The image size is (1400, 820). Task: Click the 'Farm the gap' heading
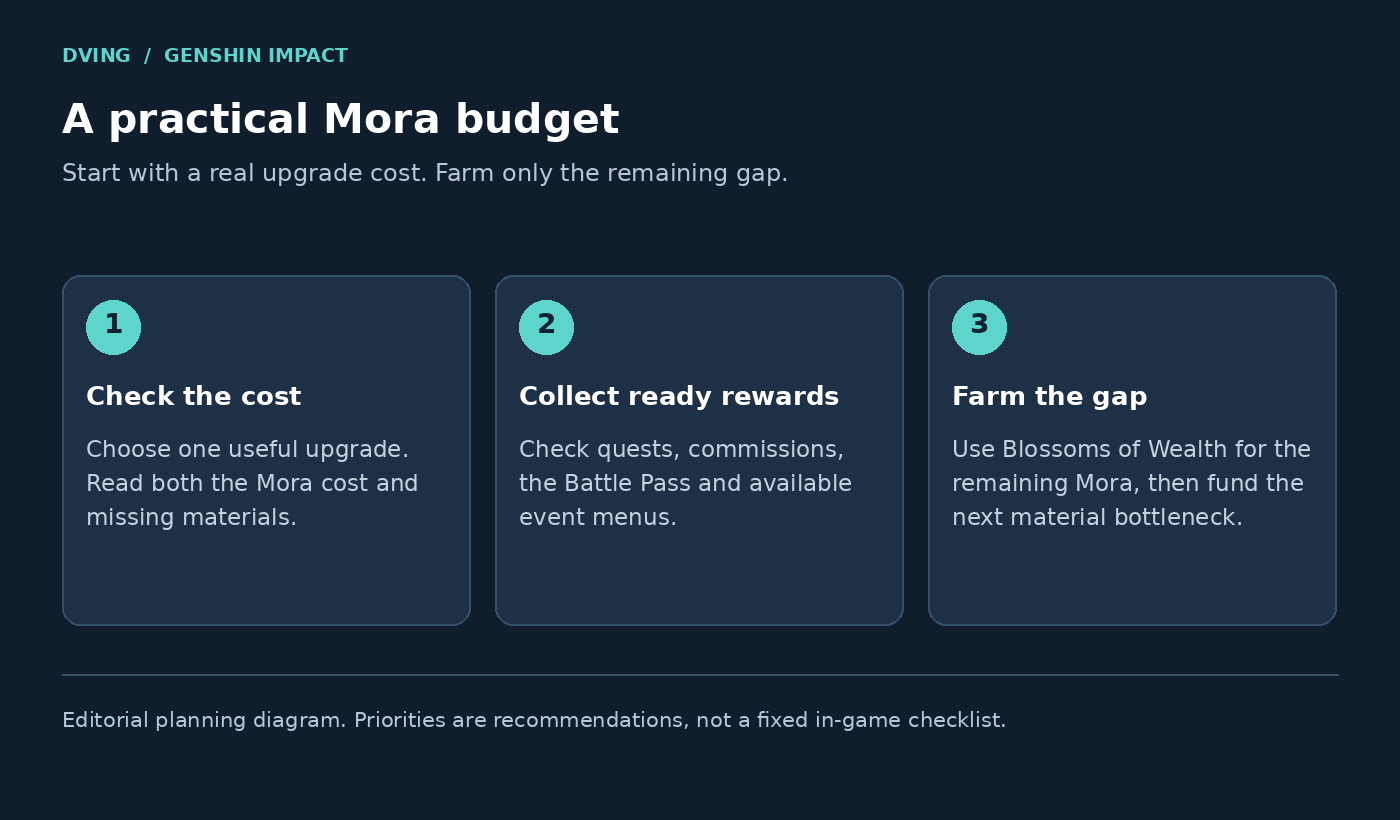tap(1050, 397)
